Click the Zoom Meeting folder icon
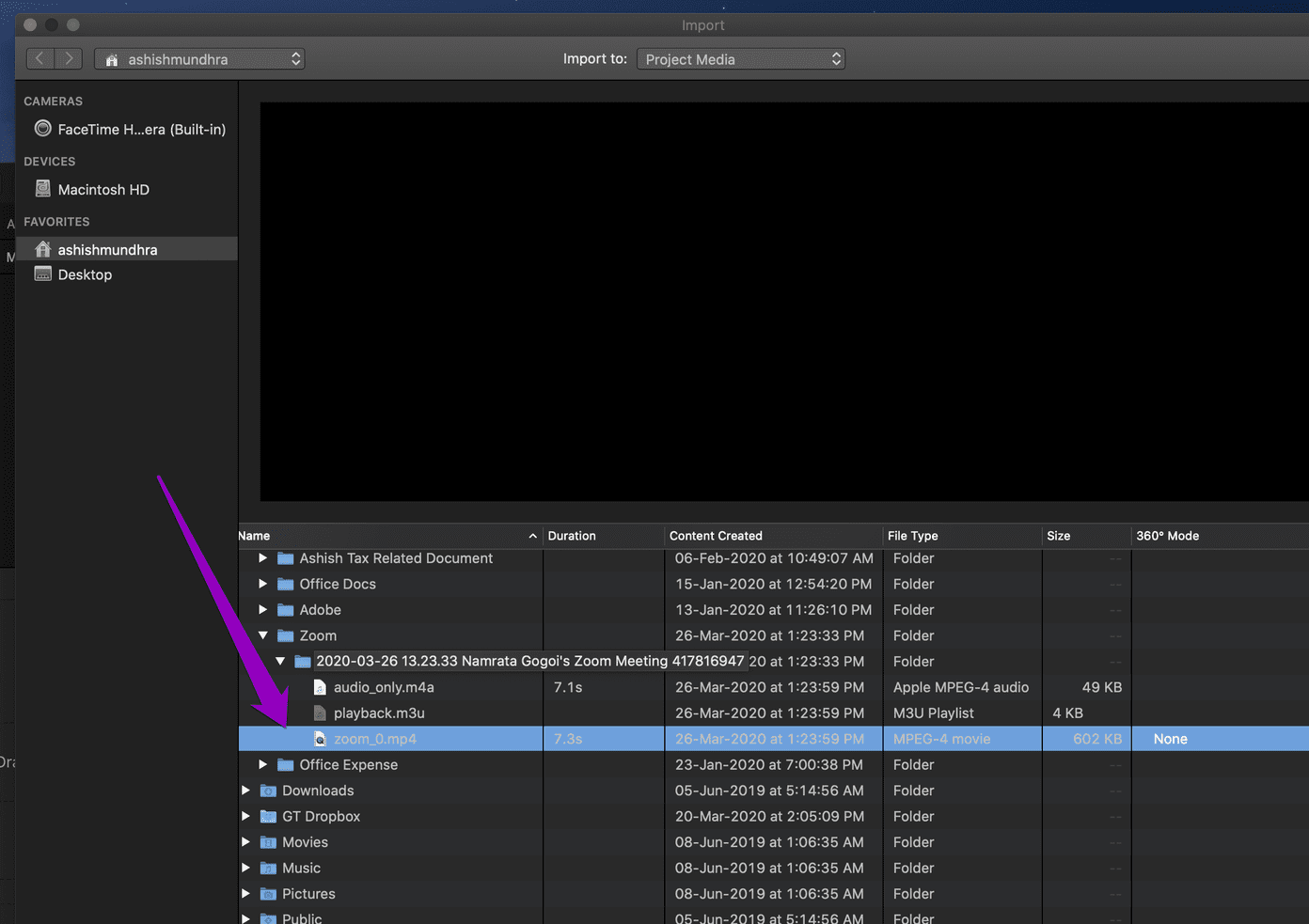Image resolution: width=1309 pixels, height=924 pixels. click(x=303, y=662)
